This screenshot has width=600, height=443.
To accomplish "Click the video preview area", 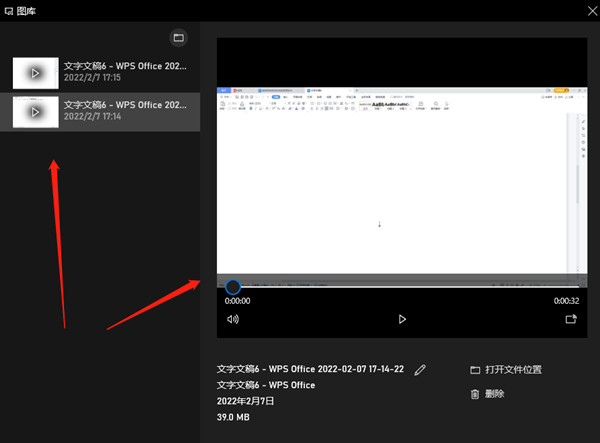I will coord(402,180).
